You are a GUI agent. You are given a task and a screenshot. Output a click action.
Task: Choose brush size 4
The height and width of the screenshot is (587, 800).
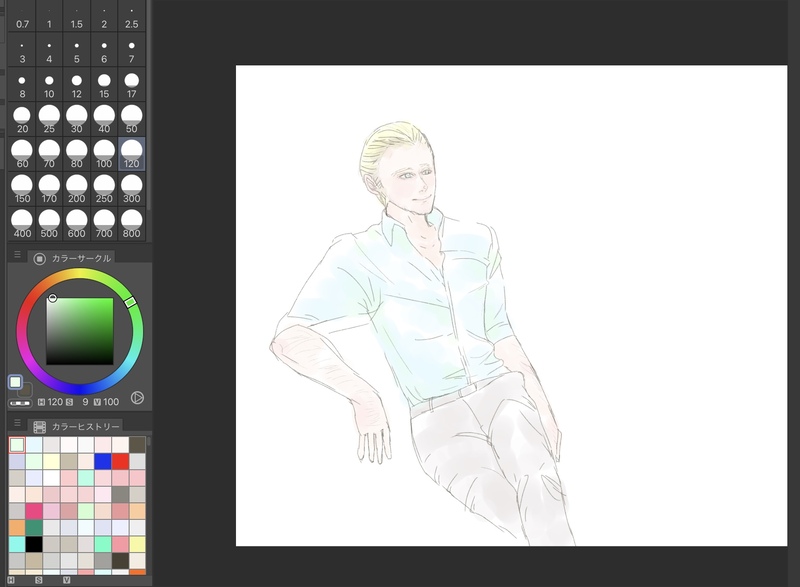coord(49,49)
